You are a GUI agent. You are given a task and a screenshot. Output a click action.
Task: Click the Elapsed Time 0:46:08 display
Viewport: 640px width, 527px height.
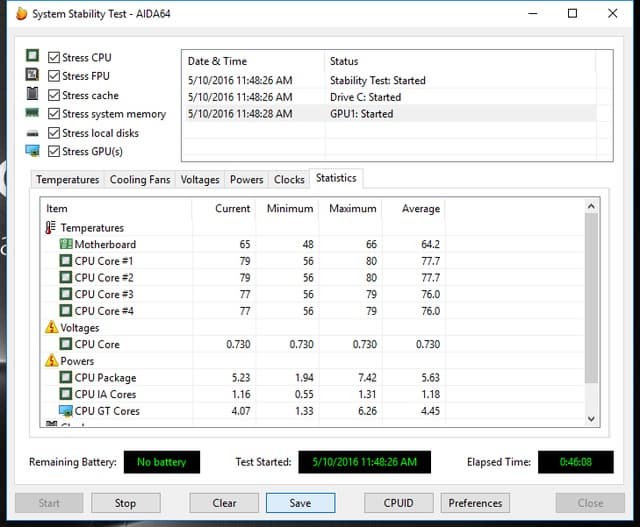tap(576, 462)
